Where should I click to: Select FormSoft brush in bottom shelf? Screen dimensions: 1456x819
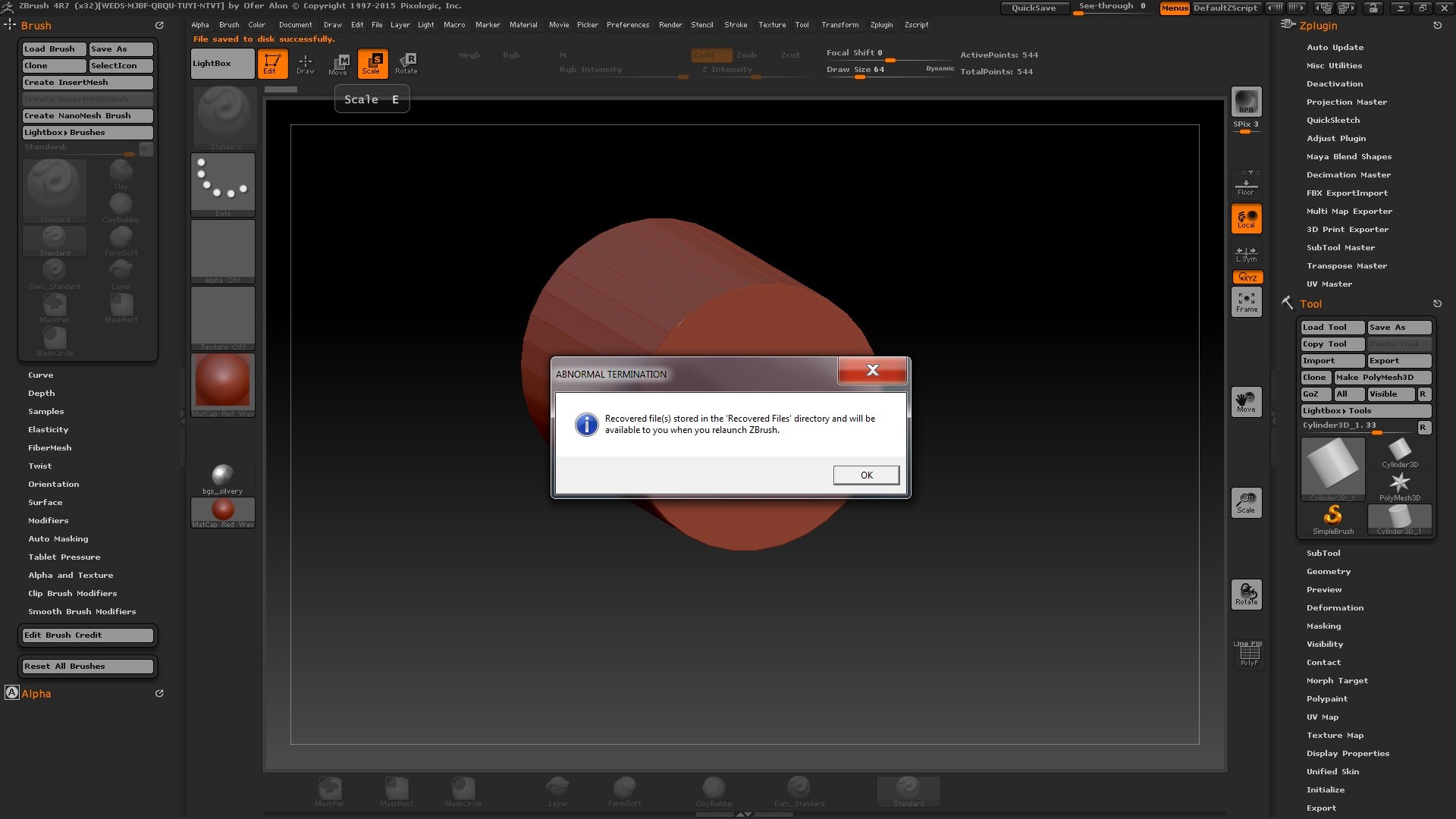point(624,791)
